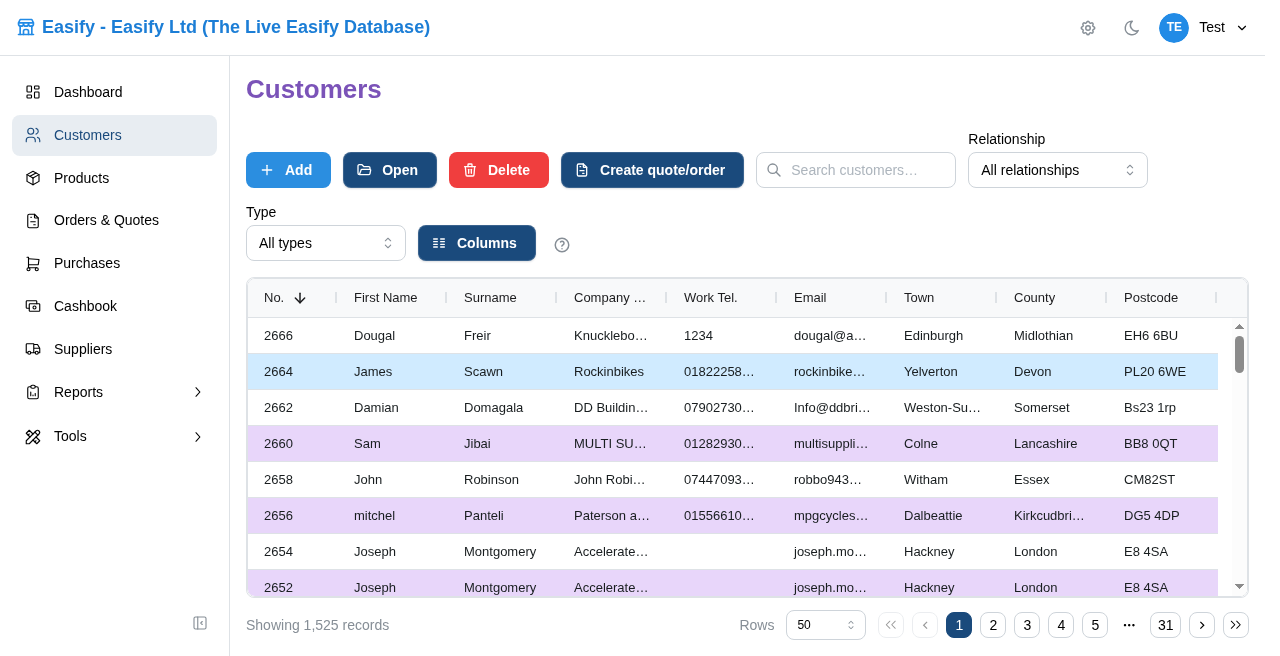Select Customers in the sidebar

tap(114, 135)
